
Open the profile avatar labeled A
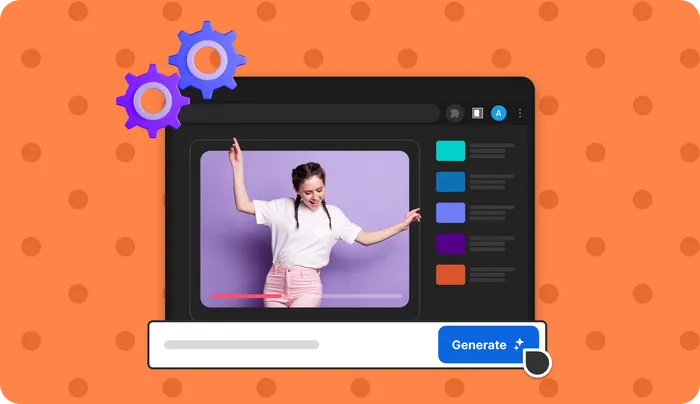pos(499,113)
